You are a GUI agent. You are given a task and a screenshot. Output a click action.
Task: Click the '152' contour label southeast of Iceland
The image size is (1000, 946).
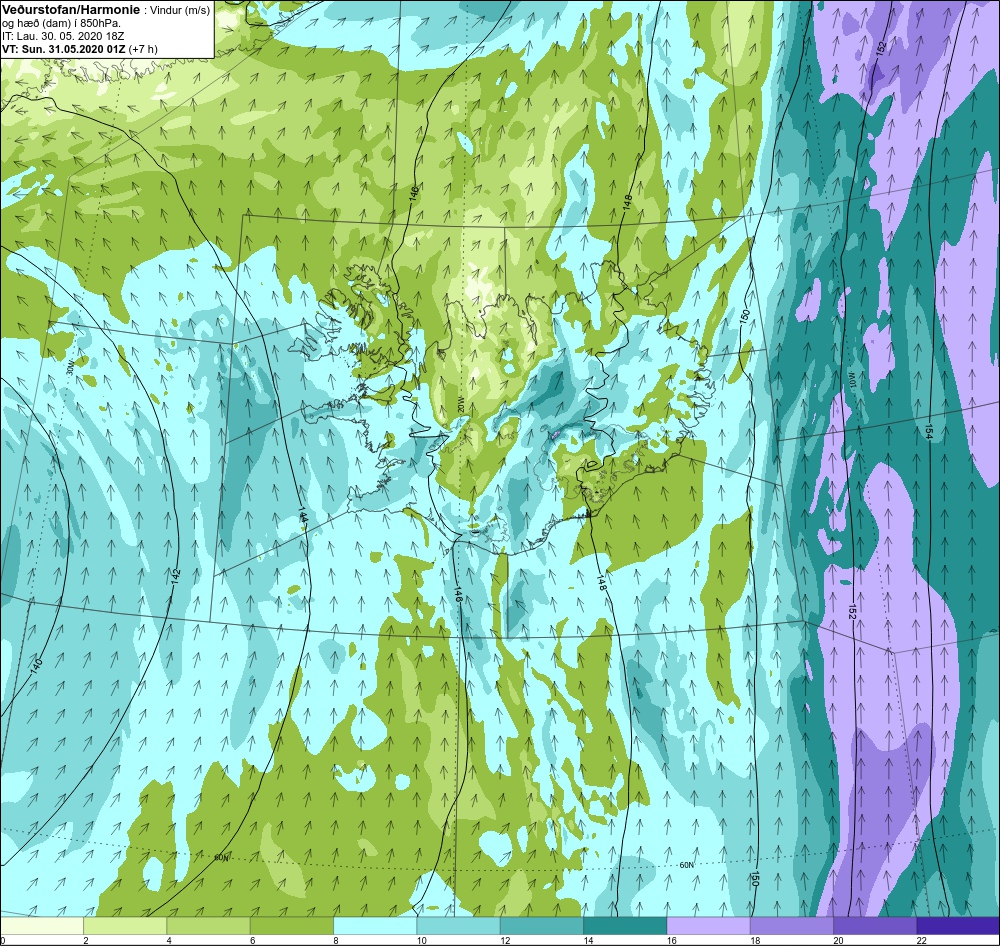click(x=853, y=610)
